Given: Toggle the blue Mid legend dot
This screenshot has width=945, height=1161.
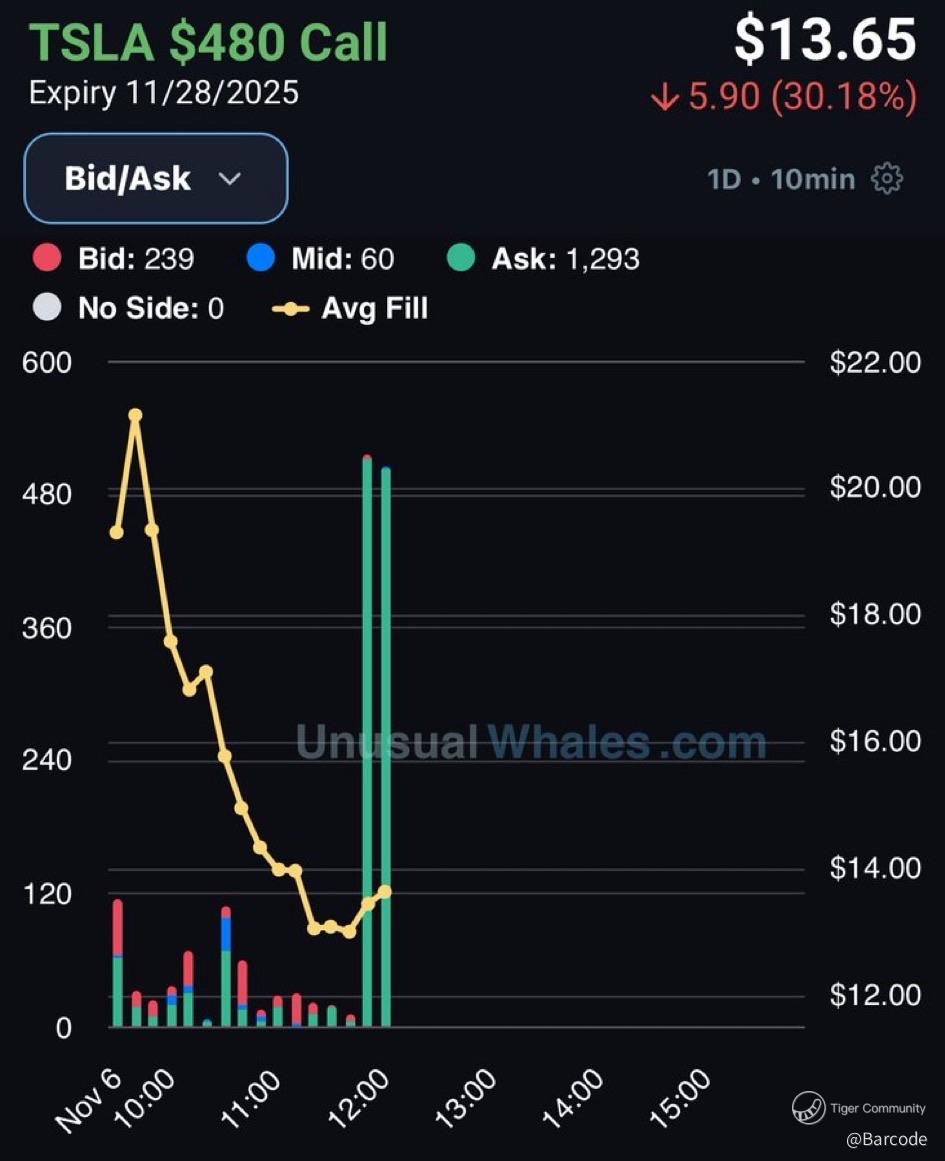Looking at the screenshot, I should tap(260, 260).
